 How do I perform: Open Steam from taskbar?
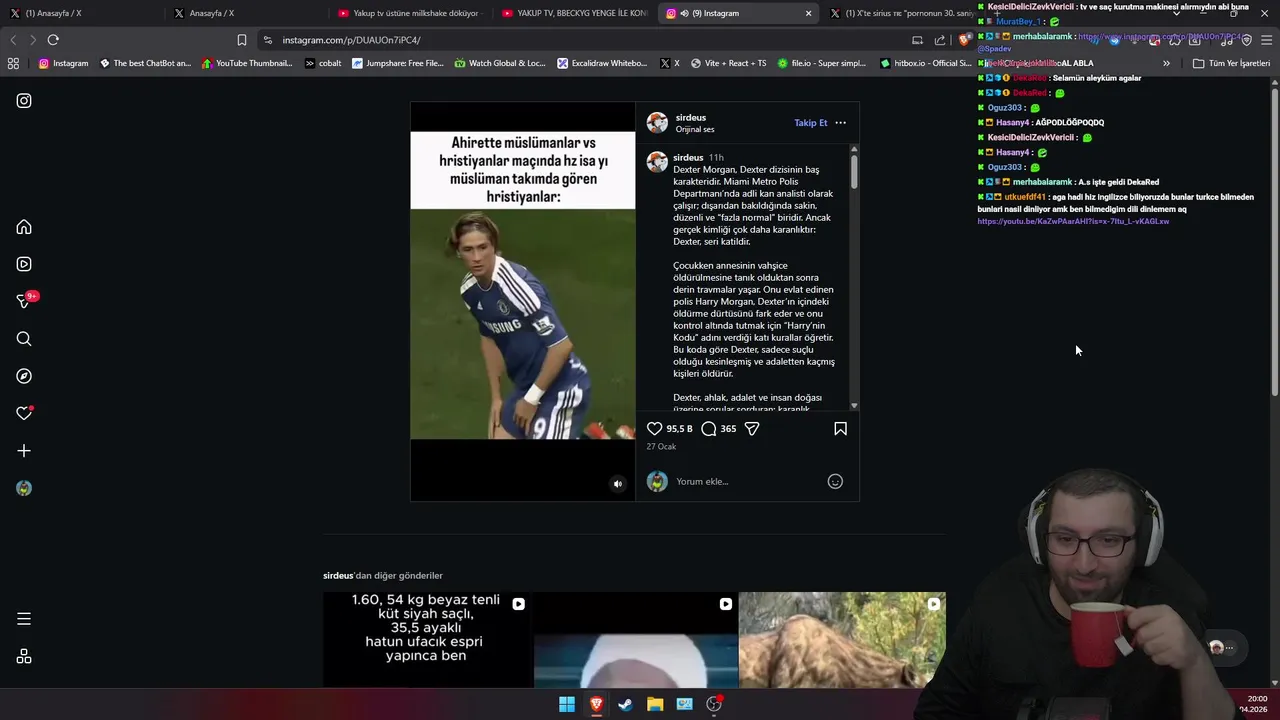pyautogui.click(x=625, y=704)
